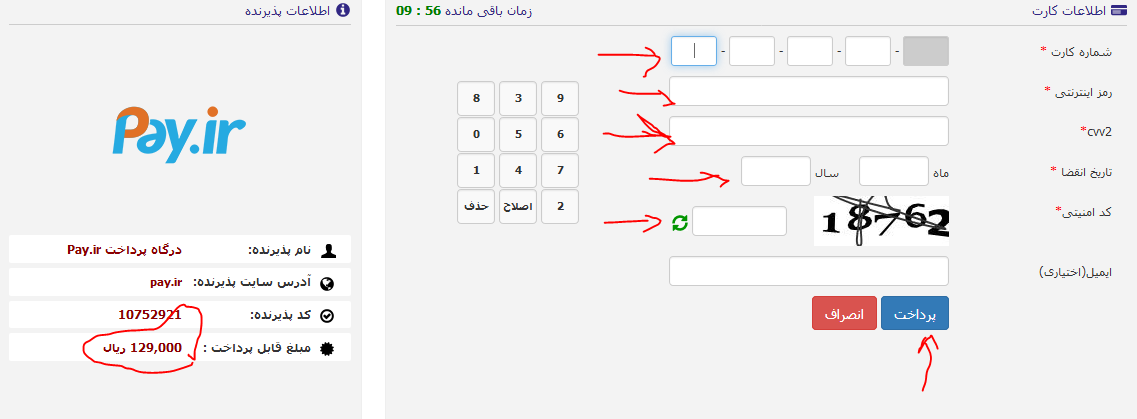Click the gear icon beside payable amount
This screenshot has height=419, width=1137.
pyautogui.click(x=327, y=349)
